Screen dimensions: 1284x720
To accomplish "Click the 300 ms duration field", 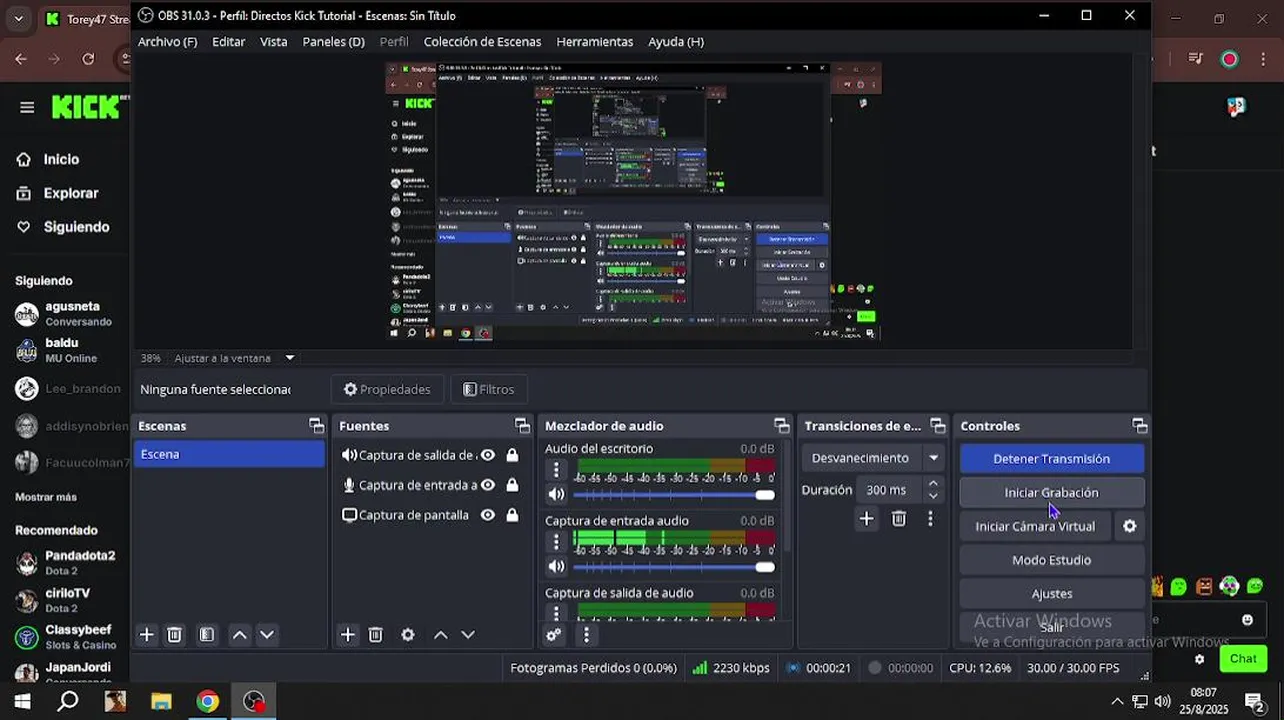I will (889, 490).
